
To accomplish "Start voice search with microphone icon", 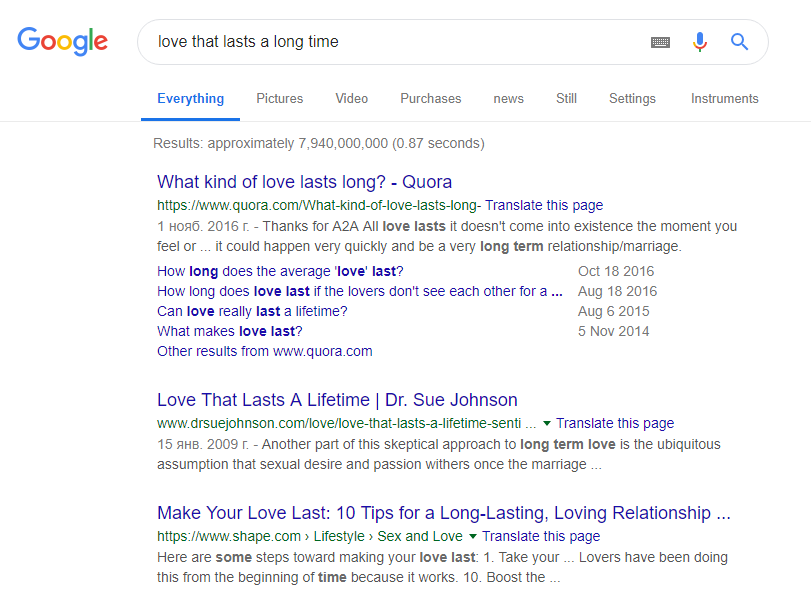I will point(700,41).
